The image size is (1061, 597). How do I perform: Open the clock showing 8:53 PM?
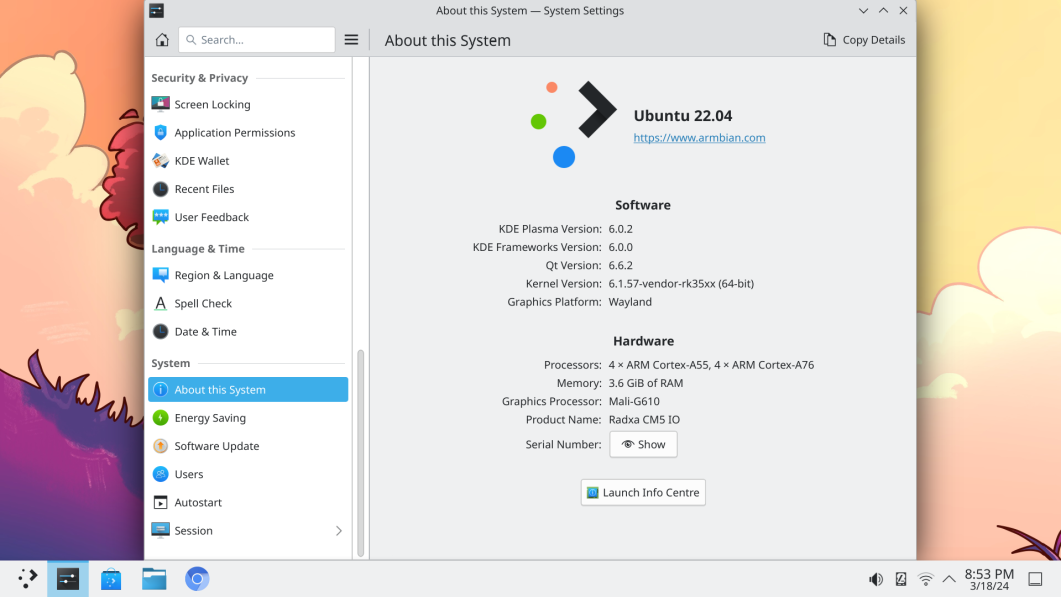coord(989,579)
